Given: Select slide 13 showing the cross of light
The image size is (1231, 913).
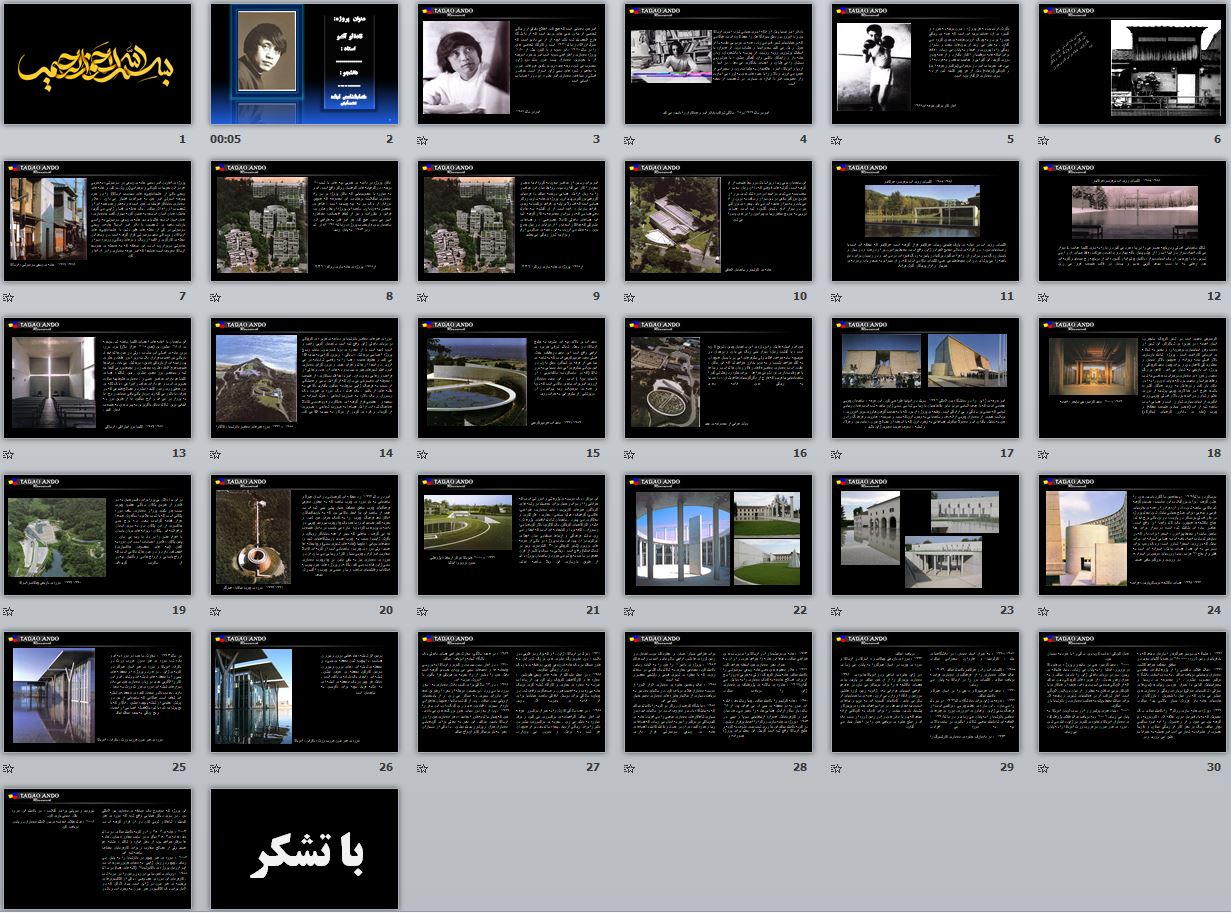Looking at the screenshot, I should (97, 378).
